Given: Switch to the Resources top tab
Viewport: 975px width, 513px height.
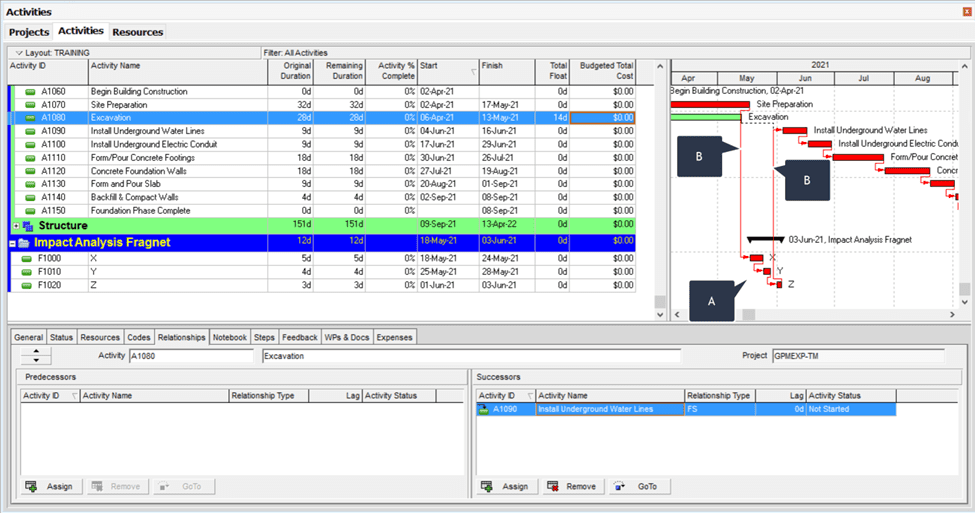Looking at the screenshot, I should (137, 32).
